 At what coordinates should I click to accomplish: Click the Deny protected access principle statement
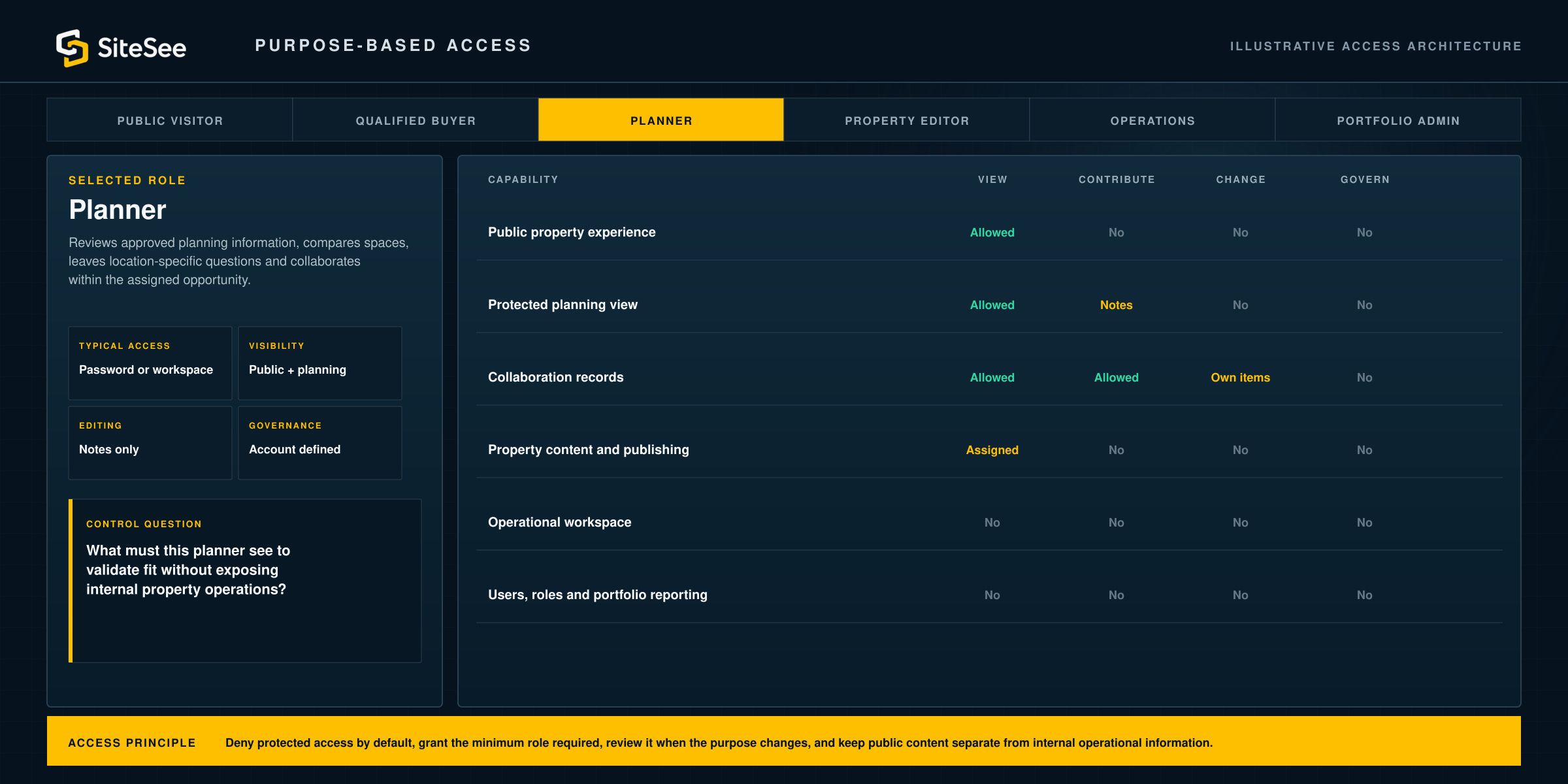(719, 743)
